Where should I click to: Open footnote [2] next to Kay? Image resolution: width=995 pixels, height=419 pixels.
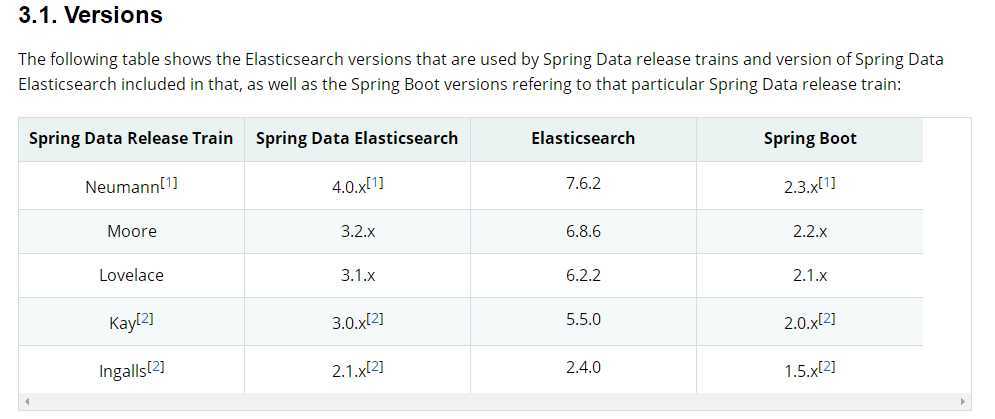145,319
